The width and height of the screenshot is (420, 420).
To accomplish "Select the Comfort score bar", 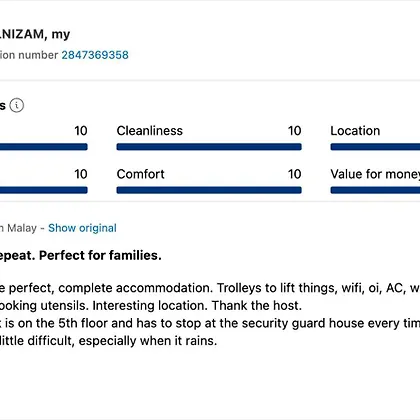I will coord(209,190).
